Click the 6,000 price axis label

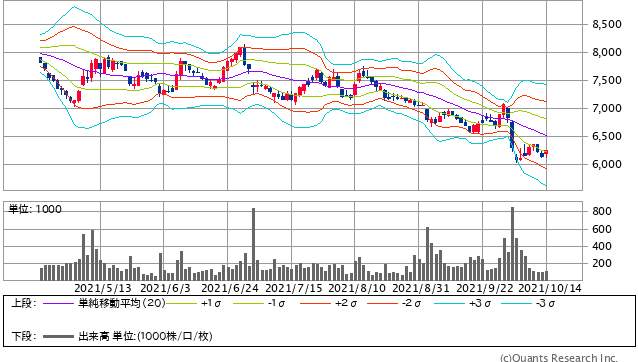[x=607, y=164]
